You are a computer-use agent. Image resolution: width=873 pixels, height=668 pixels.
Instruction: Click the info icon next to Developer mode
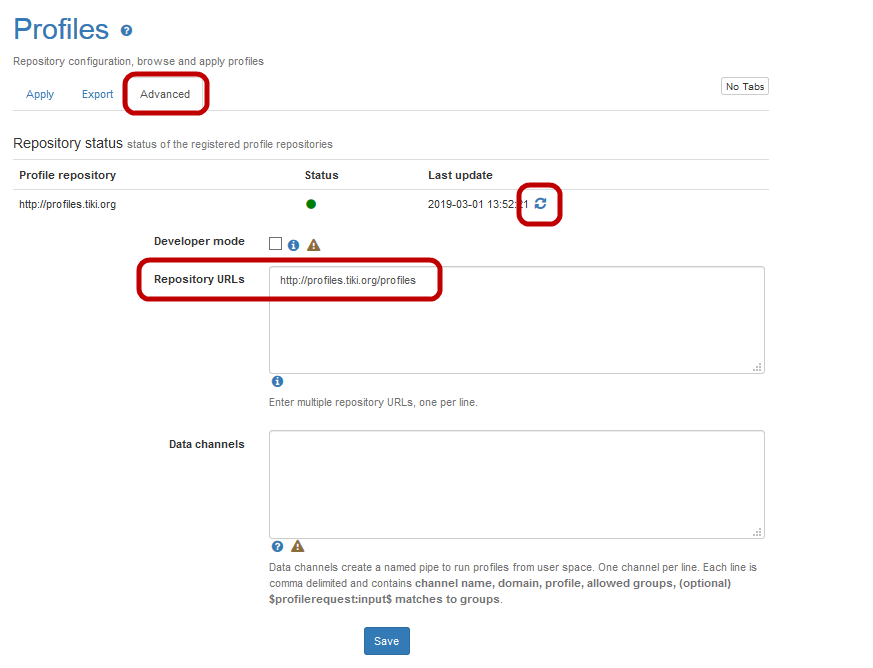pyautogui.click(x=294, y=244)
